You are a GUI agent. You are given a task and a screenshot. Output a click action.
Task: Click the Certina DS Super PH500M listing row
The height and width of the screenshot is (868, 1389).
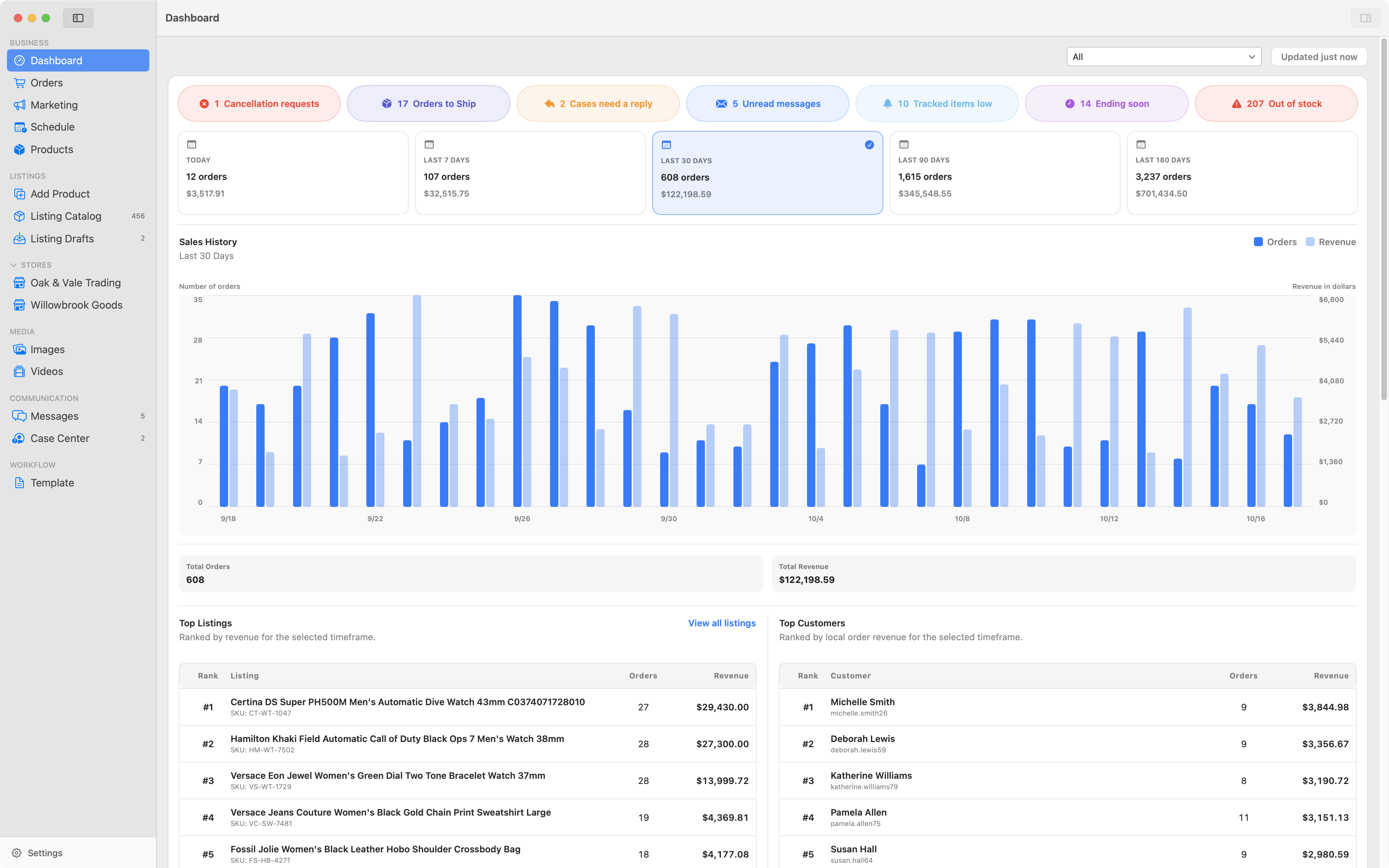[467, 707]
